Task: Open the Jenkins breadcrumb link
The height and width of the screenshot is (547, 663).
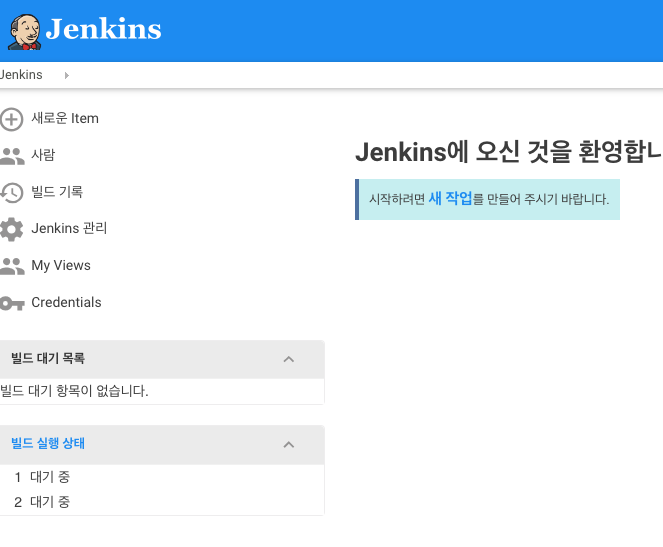Action: [21, 75]
